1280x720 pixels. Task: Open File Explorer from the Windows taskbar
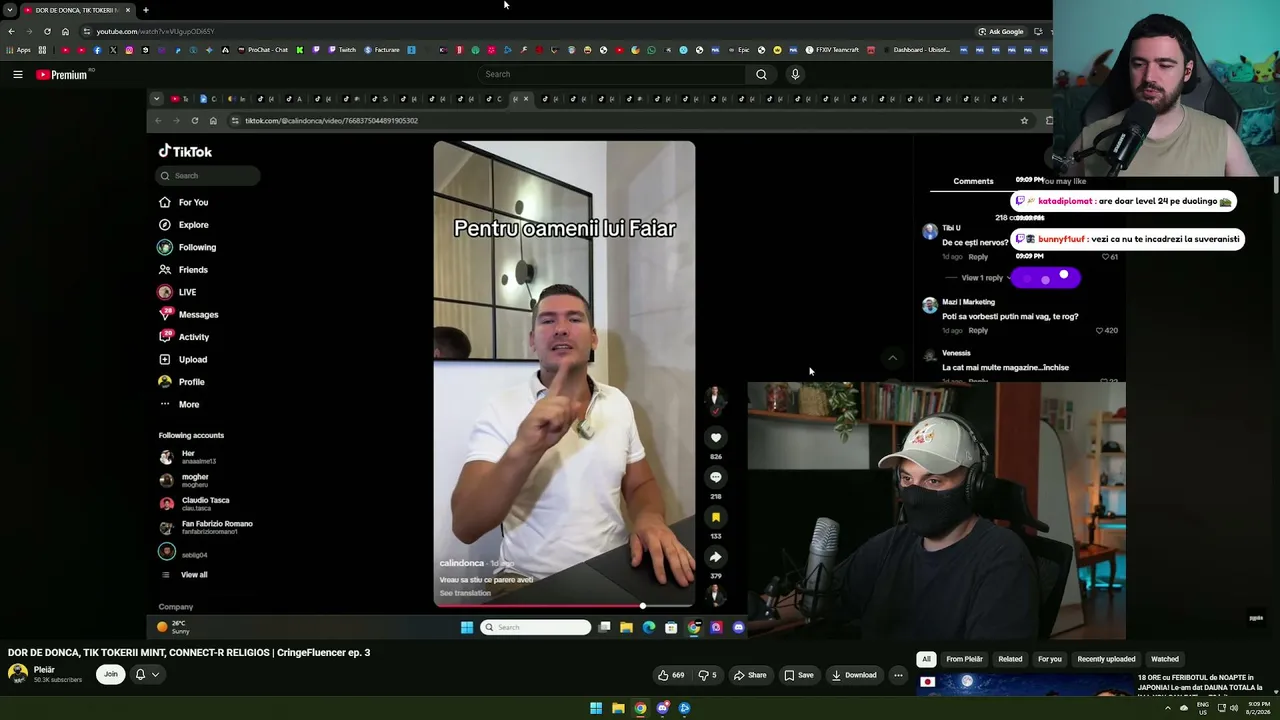point(618,708)
